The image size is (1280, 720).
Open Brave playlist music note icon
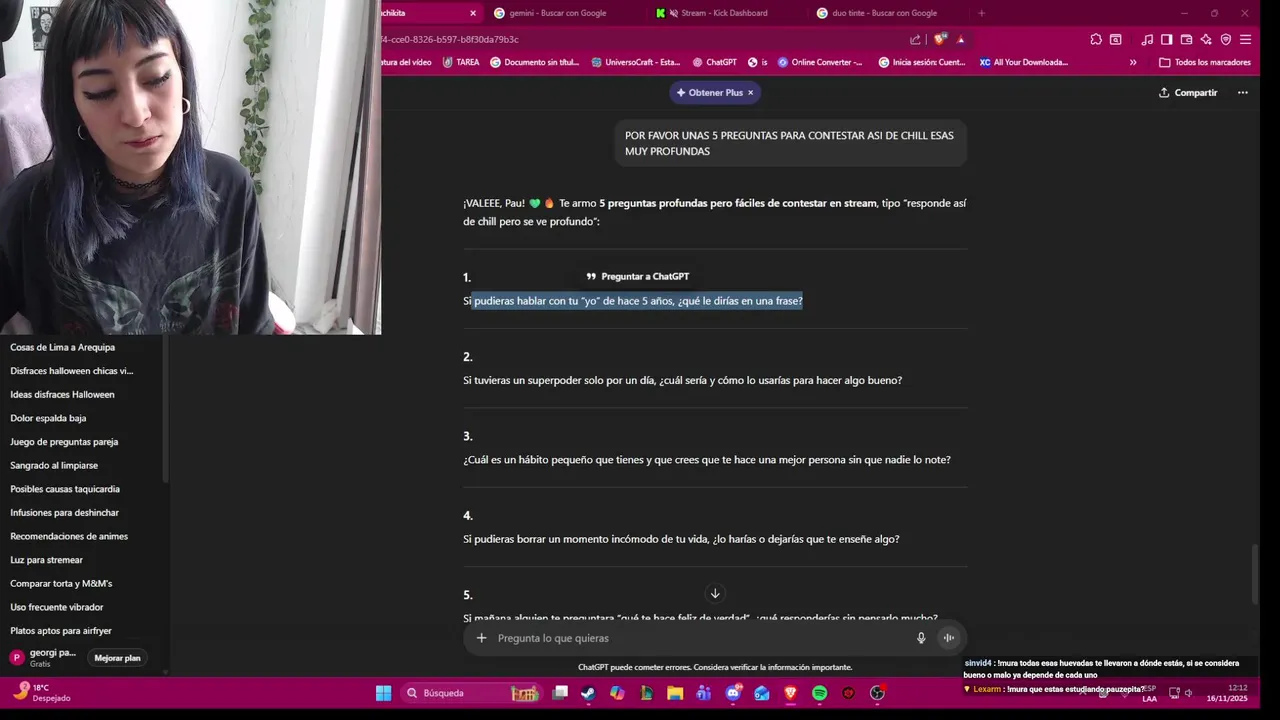pyautogui.click(x=1147, y=39)
